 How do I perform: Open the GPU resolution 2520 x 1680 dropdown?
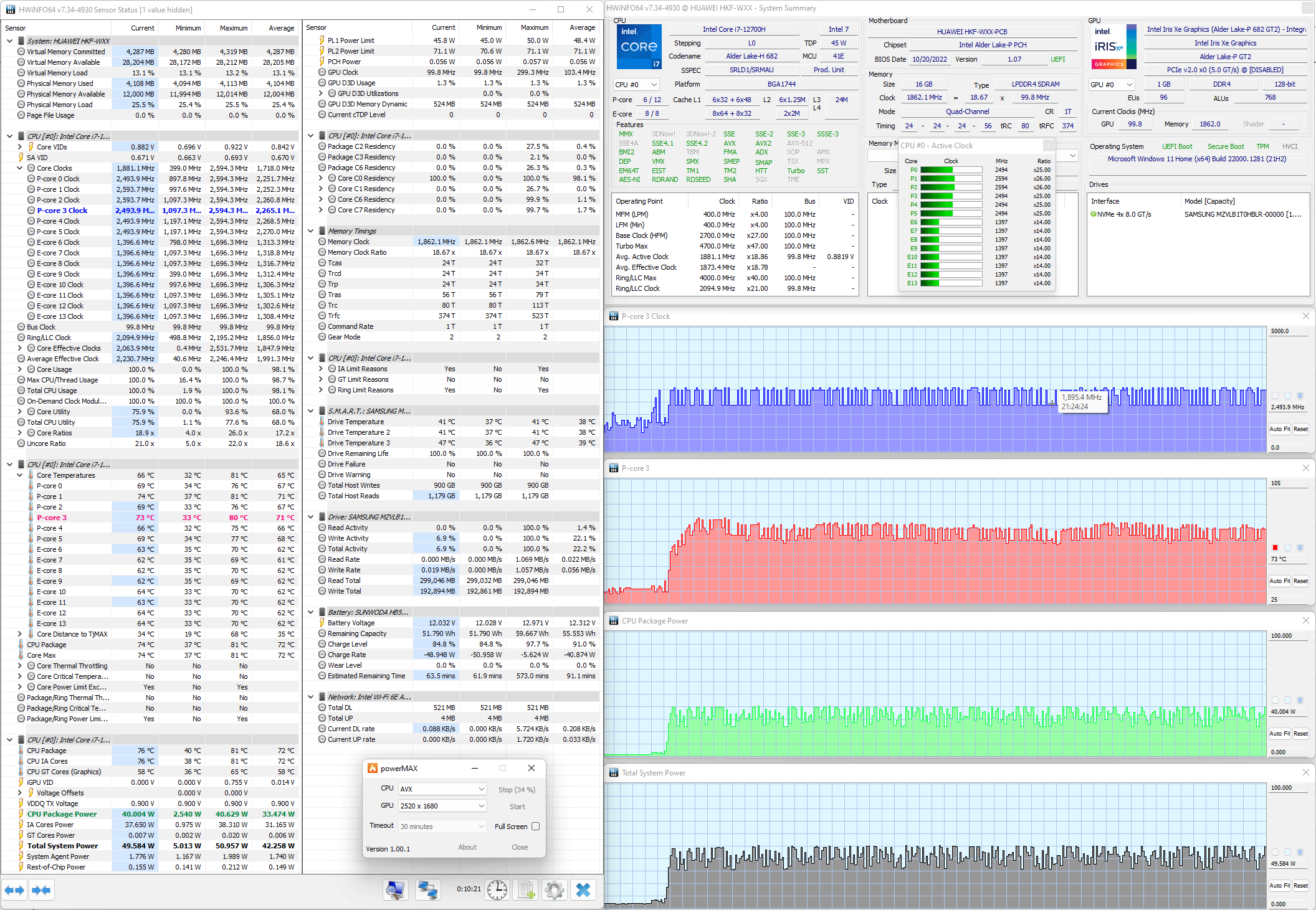(x=442, y=806)
